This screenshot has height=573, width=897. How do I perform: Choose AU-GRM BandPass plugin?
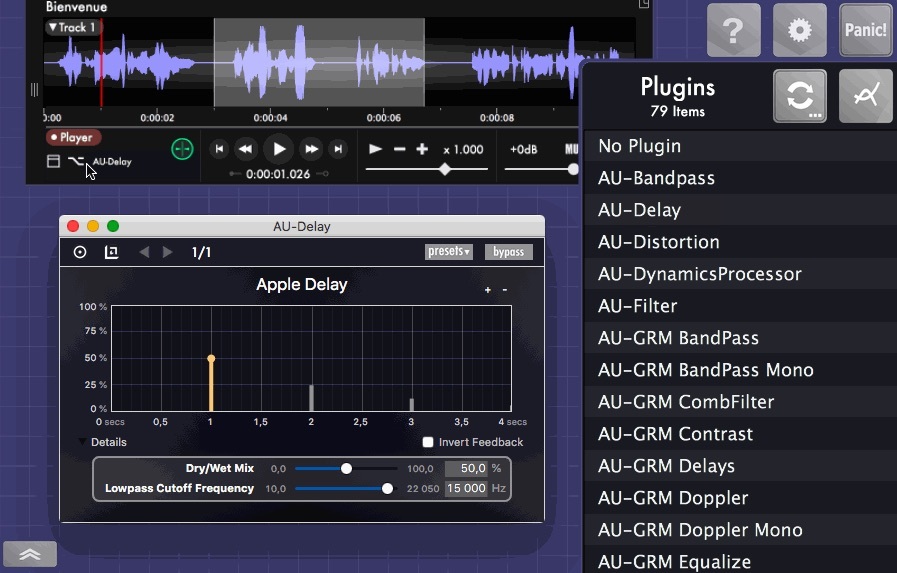pyautogui.click(x=740, y=338)
